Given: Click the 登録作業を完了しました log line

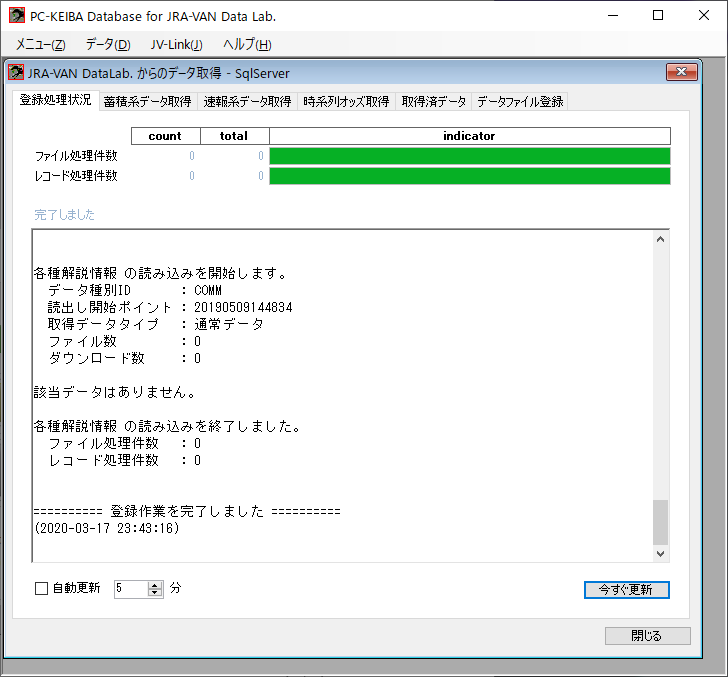Looking at the screenshot, I should (187, 511).
